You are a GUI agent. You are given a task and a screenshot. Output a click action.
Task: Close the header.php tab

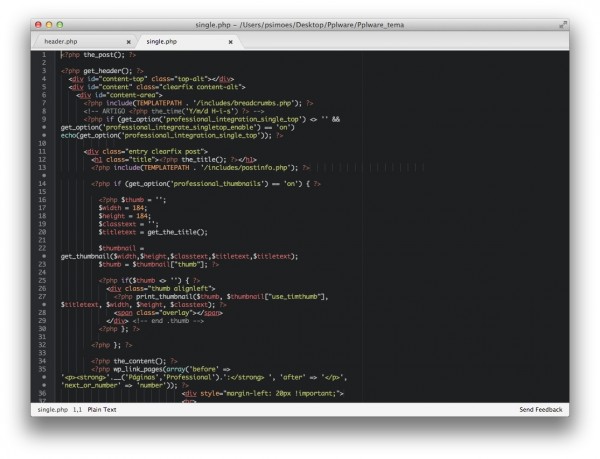pyautogui.click(x=129, y=42)
